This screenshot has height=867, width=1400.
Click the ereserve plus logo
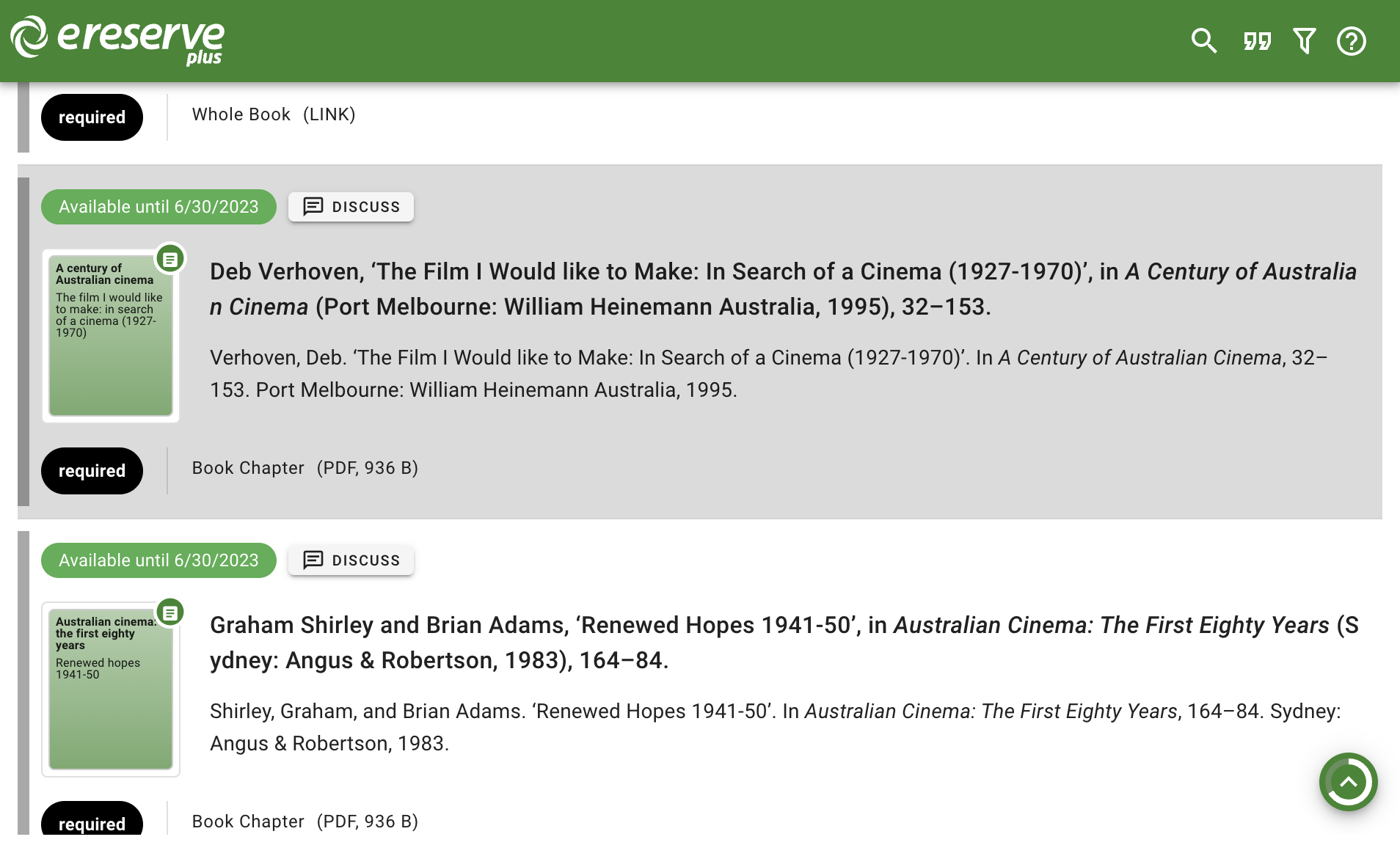pyautogui.click(x=117, y=40)
